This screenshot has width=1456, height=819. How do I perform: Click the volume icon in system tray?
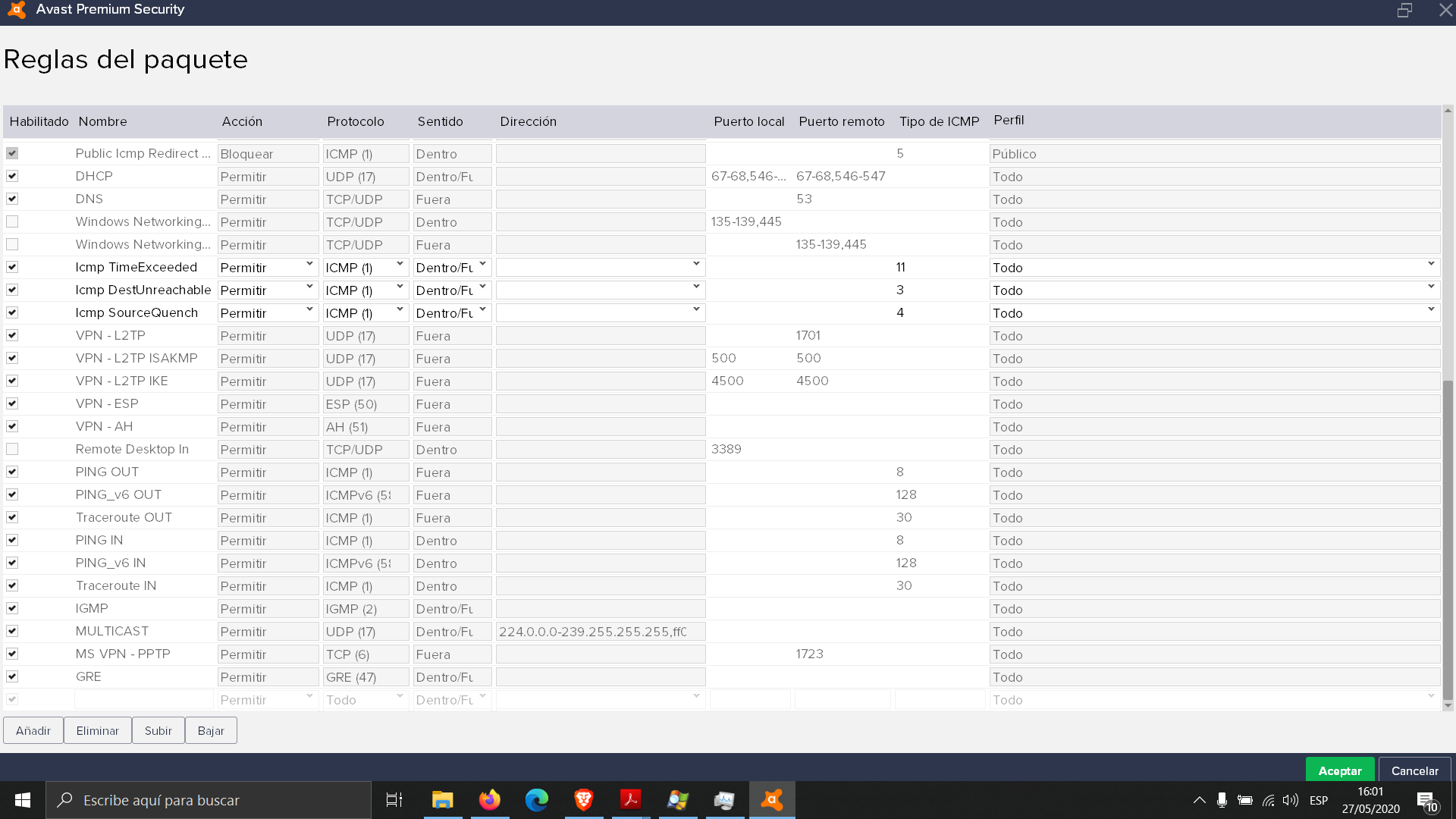[1290, 800]
